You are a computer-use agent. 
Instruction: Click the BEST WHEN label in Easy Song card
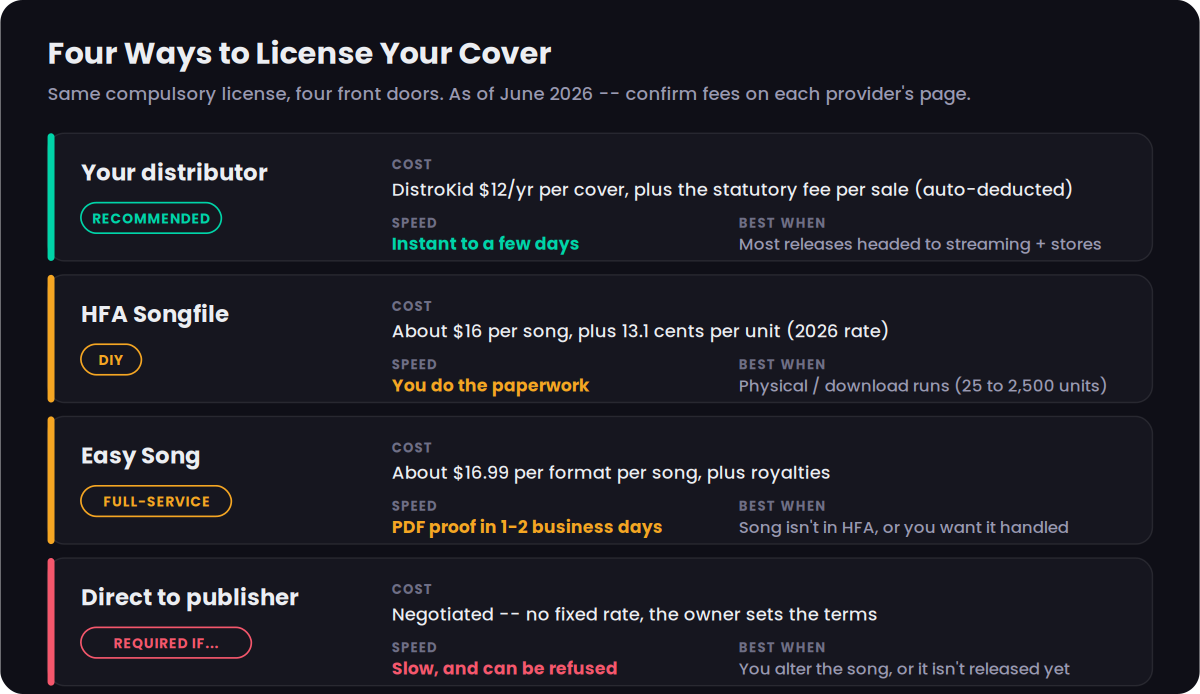point(782,506)
